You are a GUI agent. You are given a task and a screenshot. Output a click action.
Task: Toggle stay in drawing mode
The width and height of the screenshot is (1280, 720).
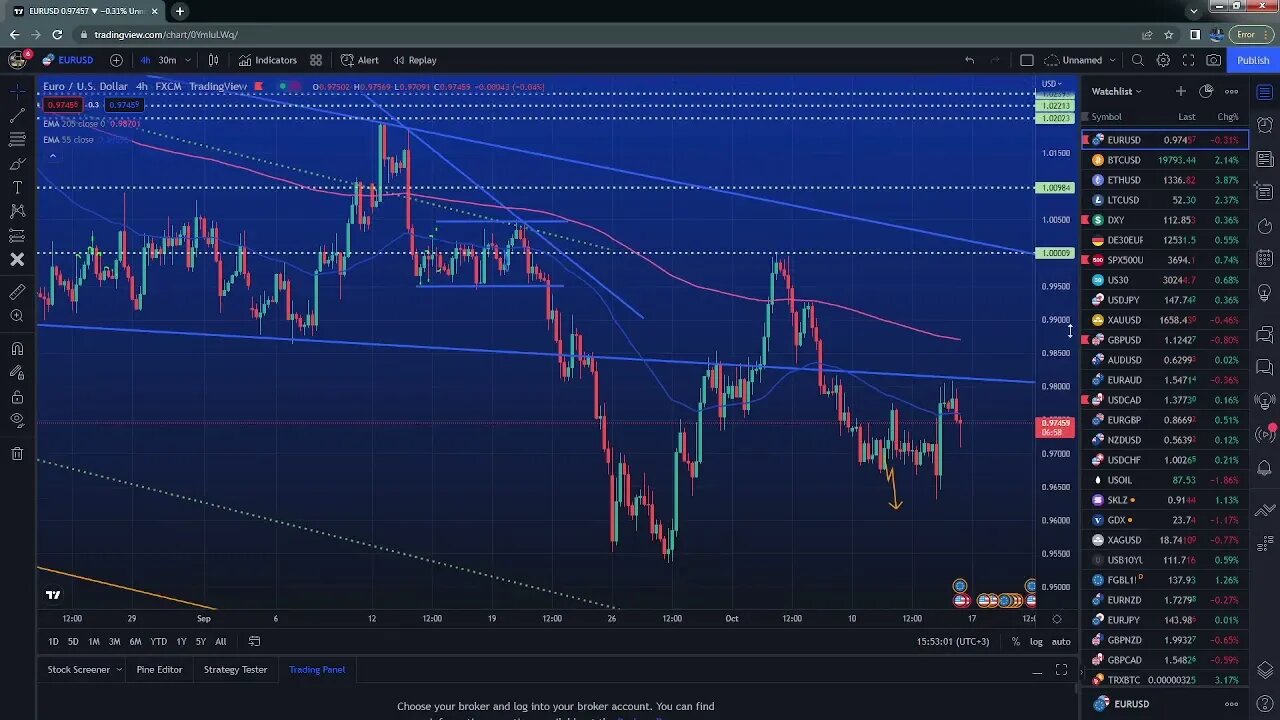[17, 373]
